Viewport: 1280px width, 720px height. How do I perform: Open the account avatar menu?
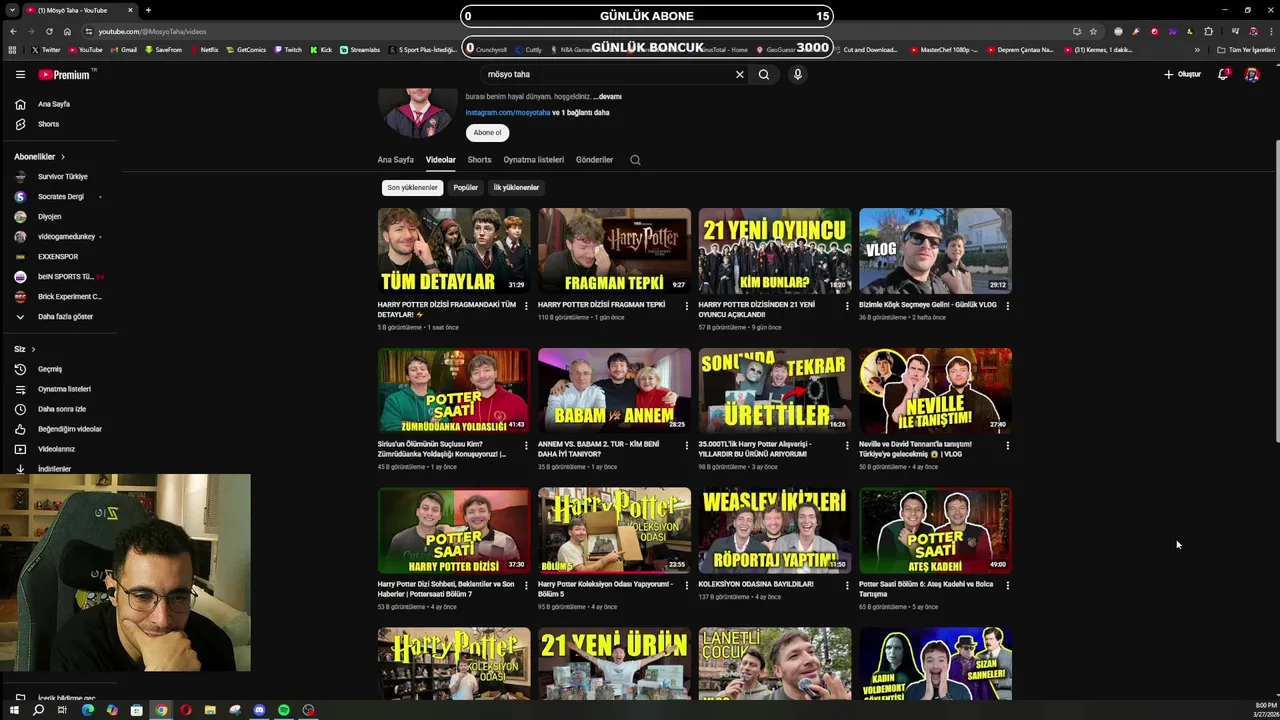[1251, 74]
